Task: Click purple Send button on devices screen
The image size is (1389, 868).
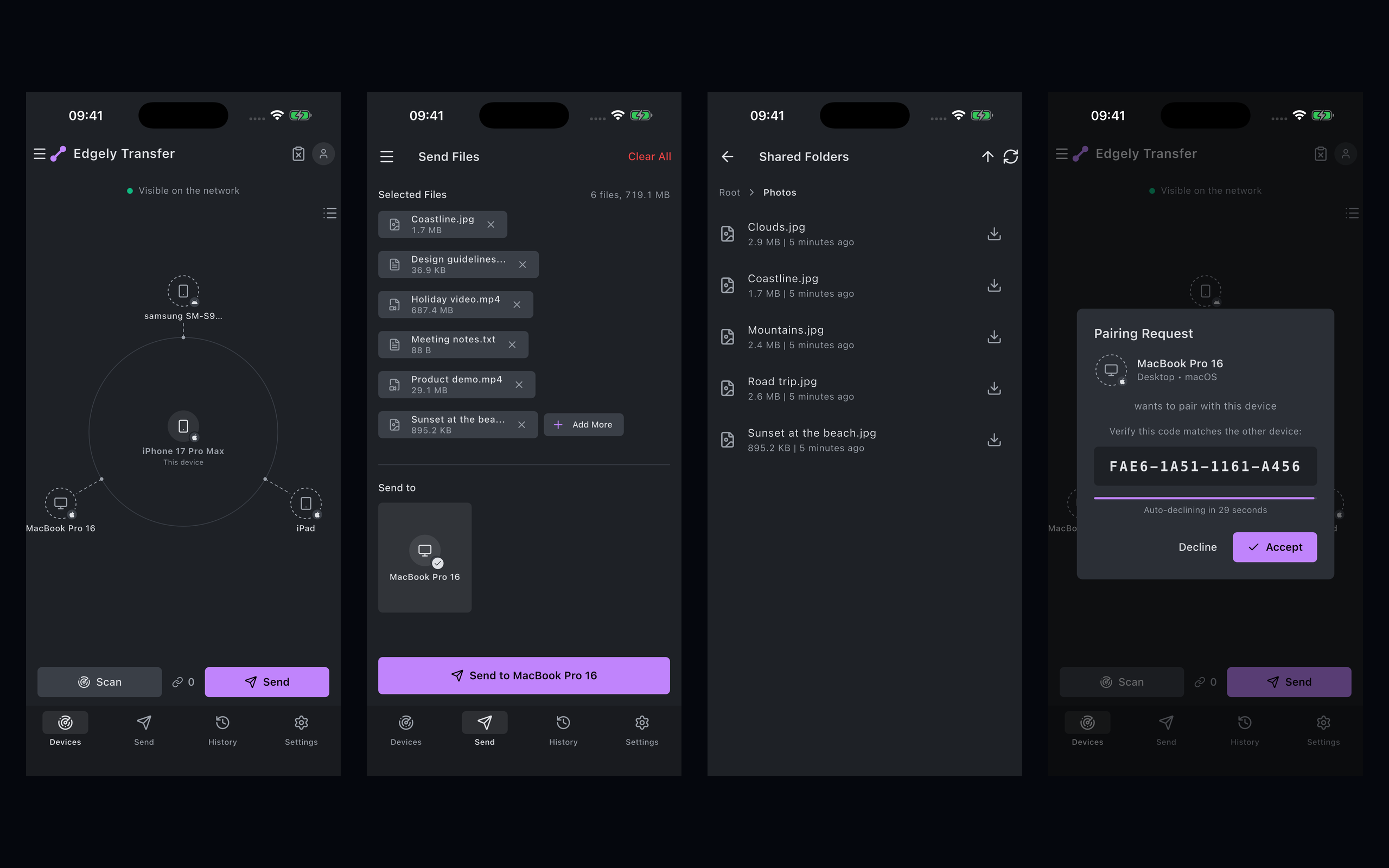Action: tap(267, 682)
